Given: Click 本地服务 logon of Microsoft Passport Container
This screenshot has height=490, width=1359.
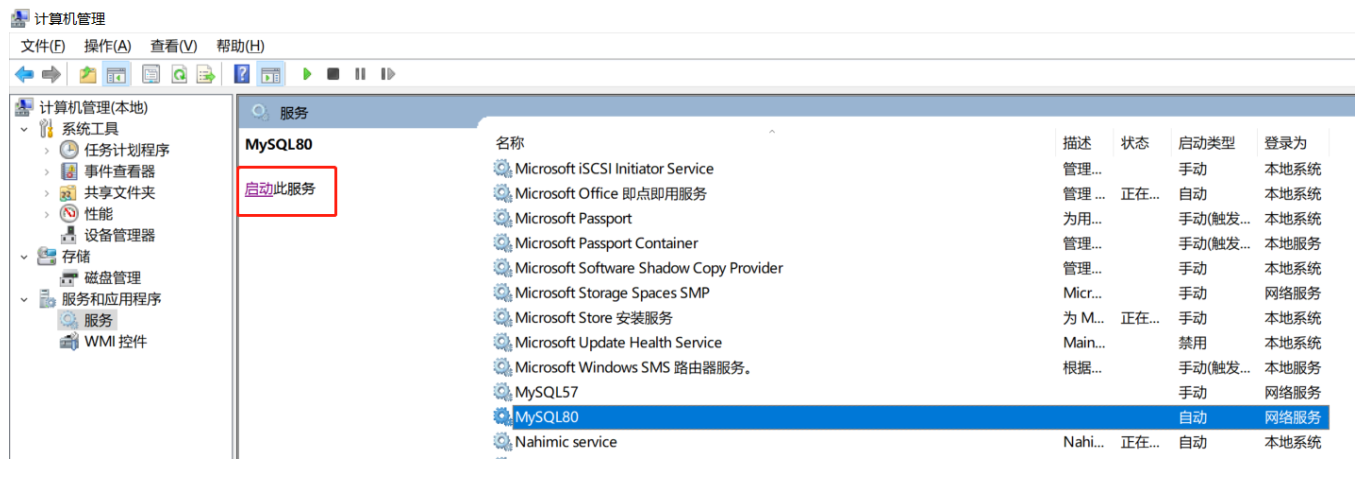Looking at the screenshot, I should coord(1292,243).
